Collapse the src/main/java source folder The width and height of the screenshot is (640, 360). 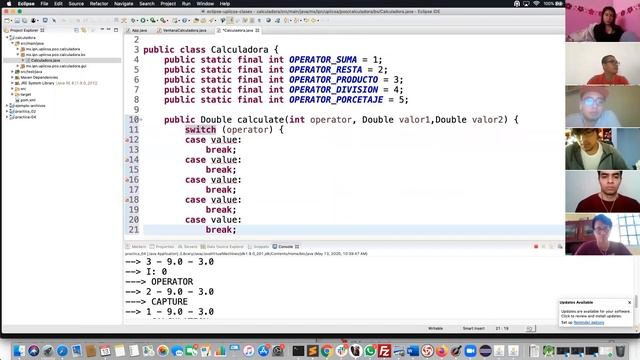pos(12,43)
